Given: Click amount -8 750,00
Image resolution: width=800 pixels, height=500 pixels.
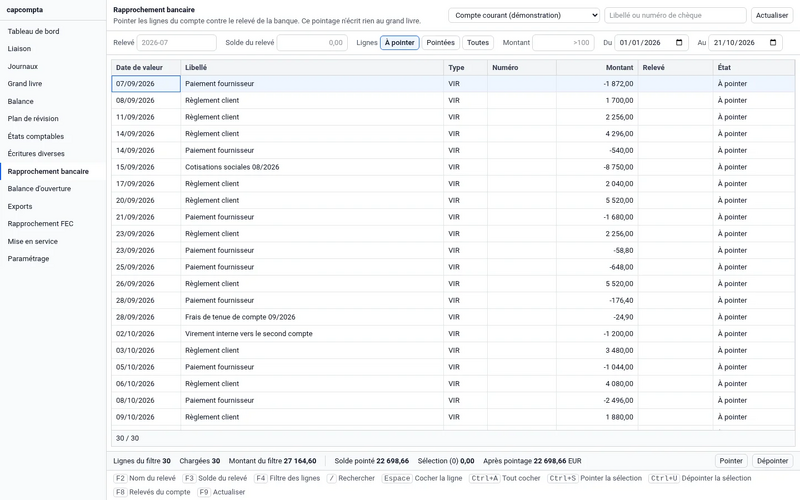Looking at the screenshot, I should click(x=618, y=167).
